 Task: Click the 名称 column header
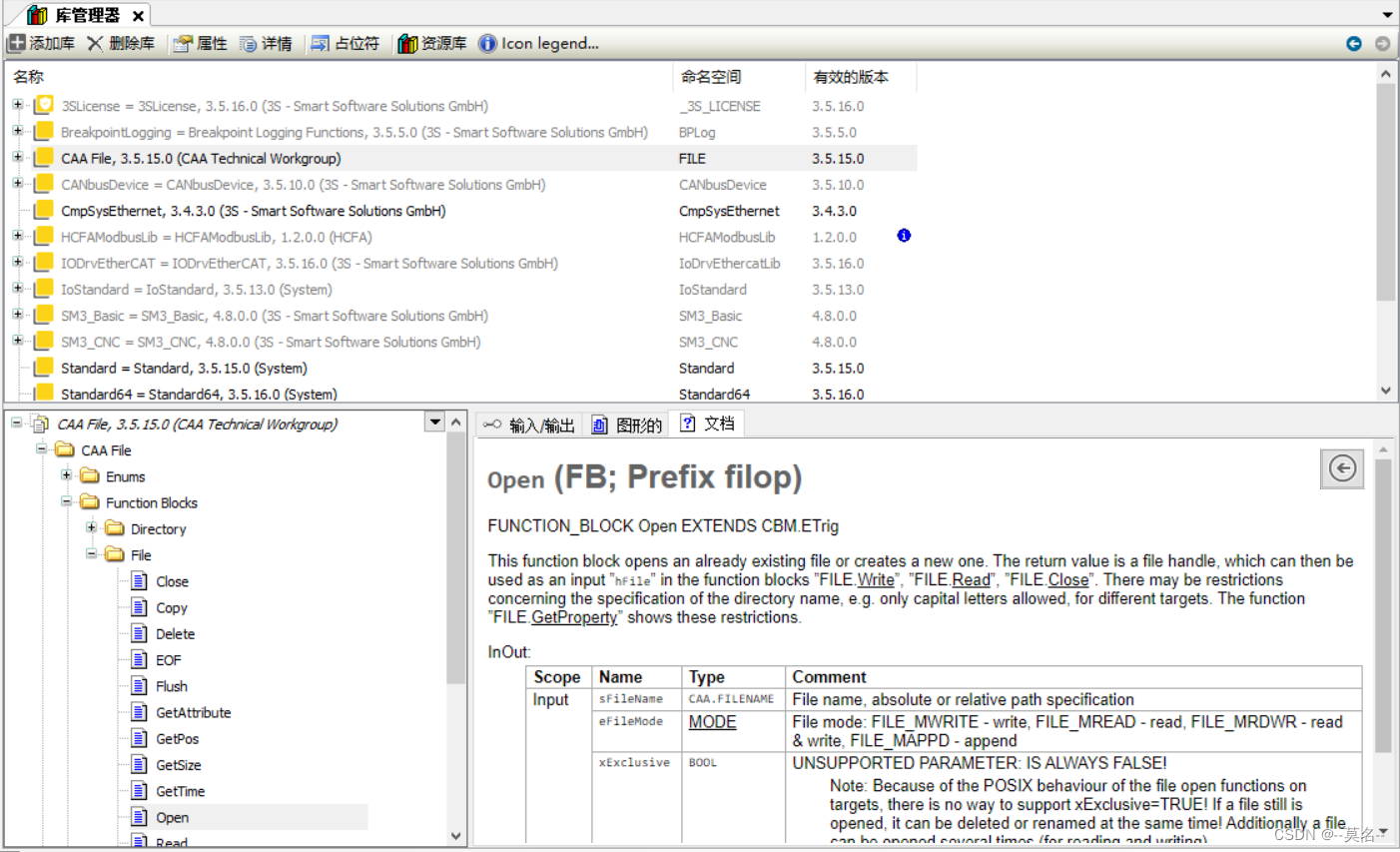tap(339, 77)
